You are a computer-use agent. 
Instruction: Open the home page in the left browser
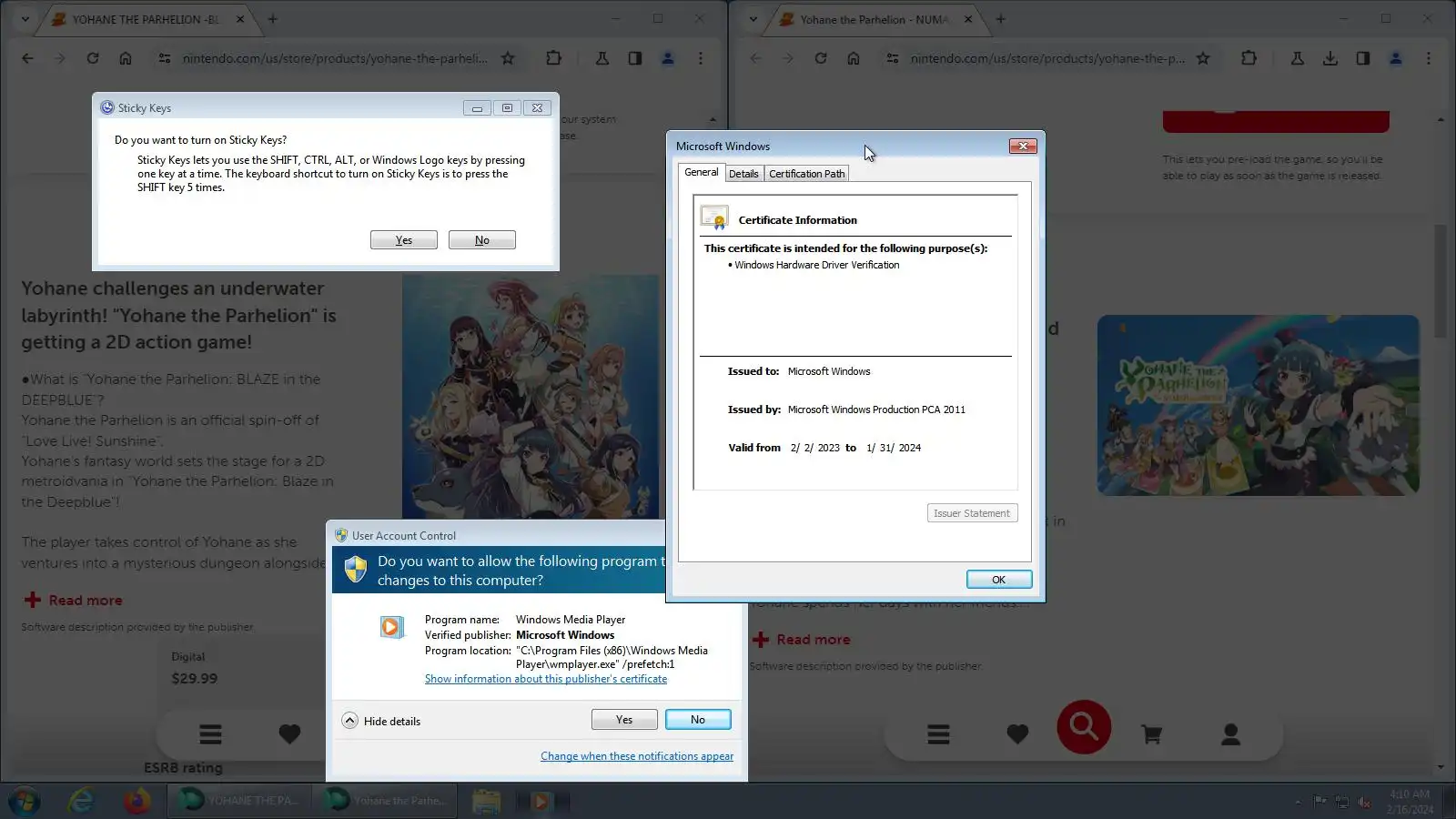126,58
